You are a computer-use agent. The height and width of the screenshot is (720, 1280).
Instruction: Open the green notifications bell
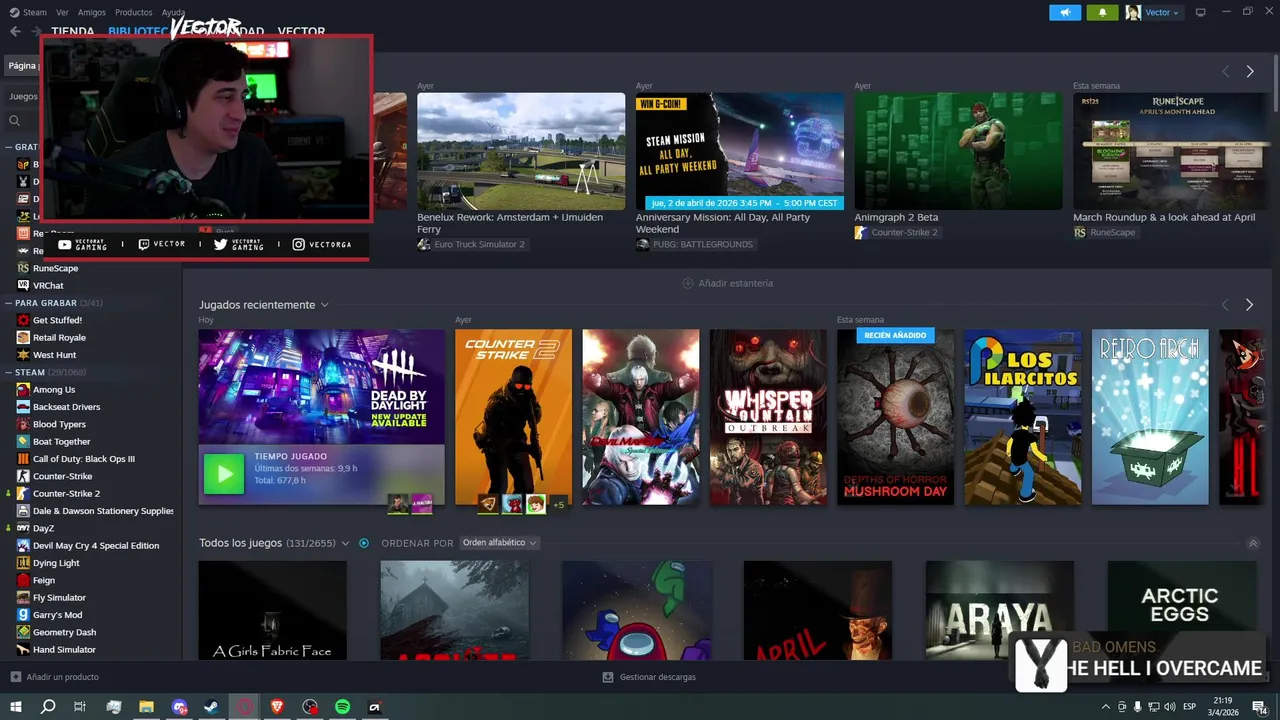tap(1103, 12)
